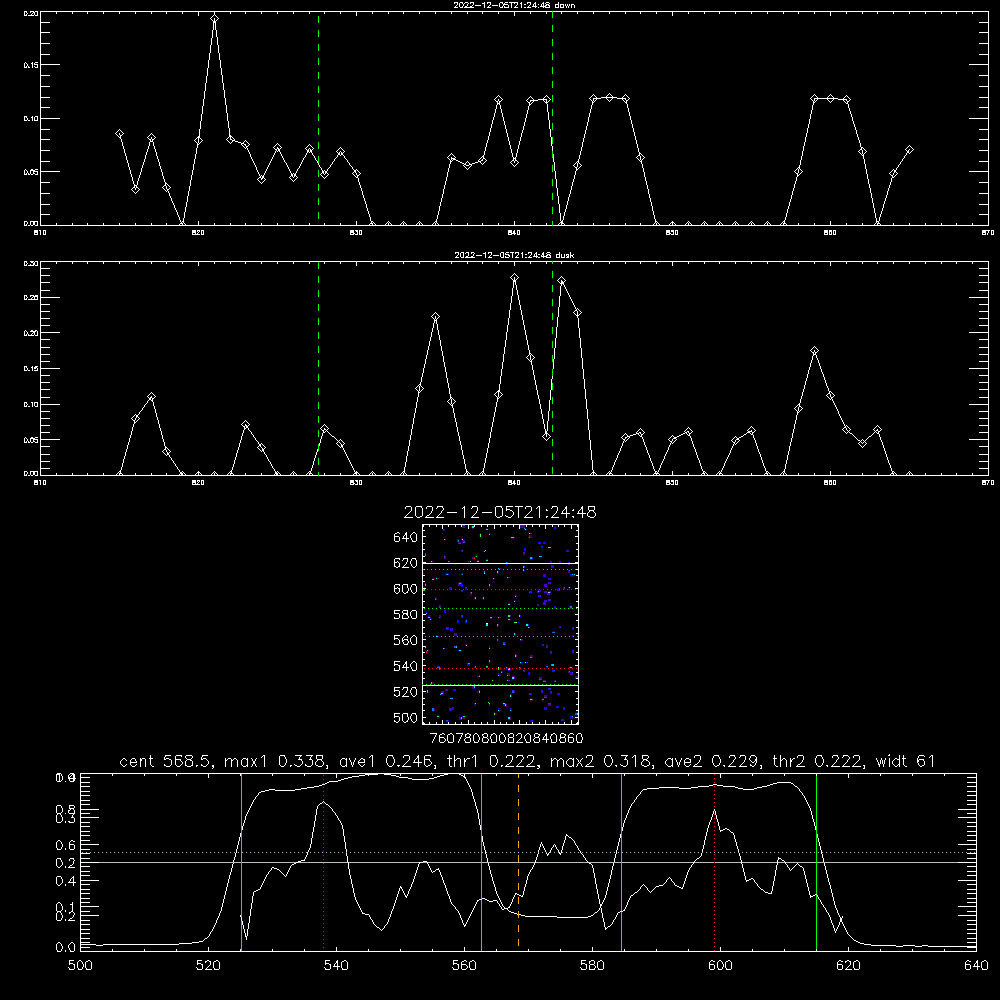Click the green vertical line near 563 in the bottom plot

pos(482,860)
